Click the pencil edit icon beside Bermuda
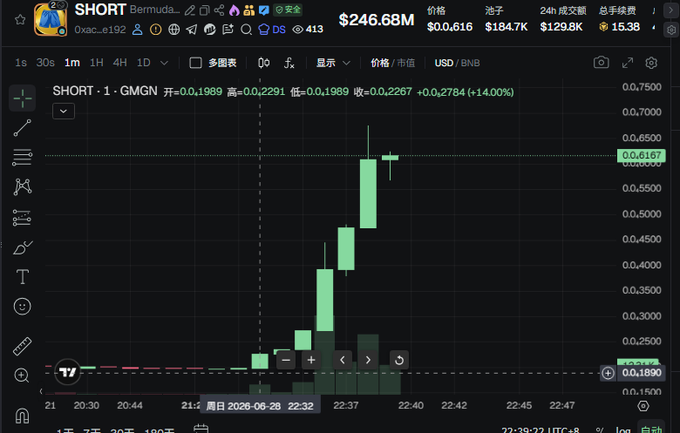 tap(190, 10)
